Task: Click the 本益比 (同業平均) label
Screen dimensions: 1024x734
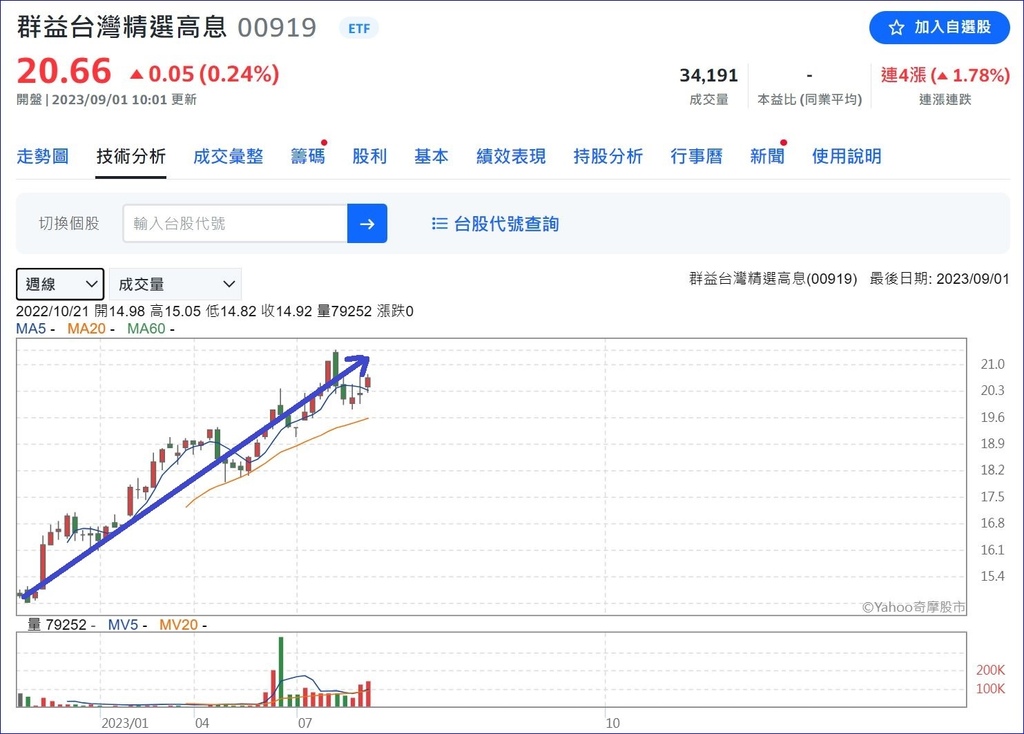Action: pyautogui.click(x=810, y=99)
